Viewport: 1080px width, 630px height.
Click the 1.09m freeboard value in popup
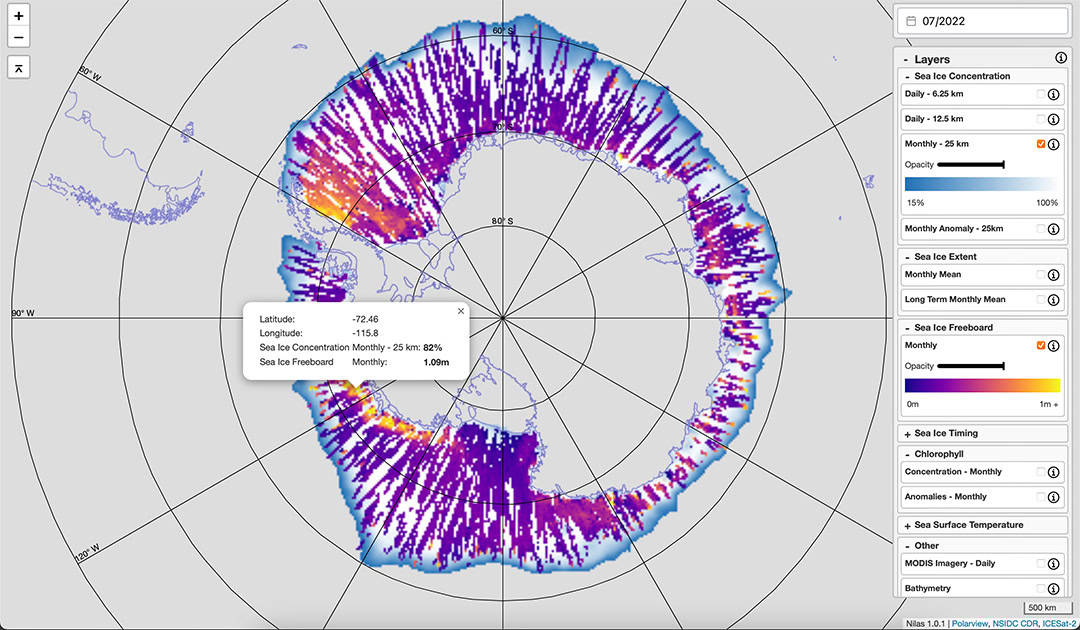(x=436, y=362)
